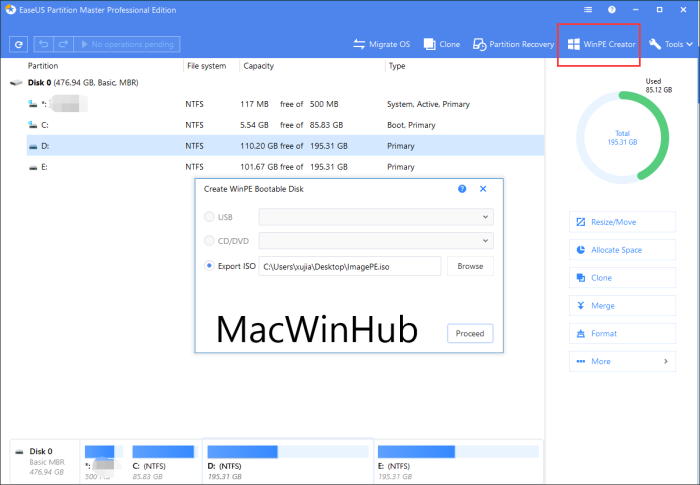Click the Resize/Move icon
The width and height of the screenshot is (700, 485).
pyautogui.click(x=580, y=222)
